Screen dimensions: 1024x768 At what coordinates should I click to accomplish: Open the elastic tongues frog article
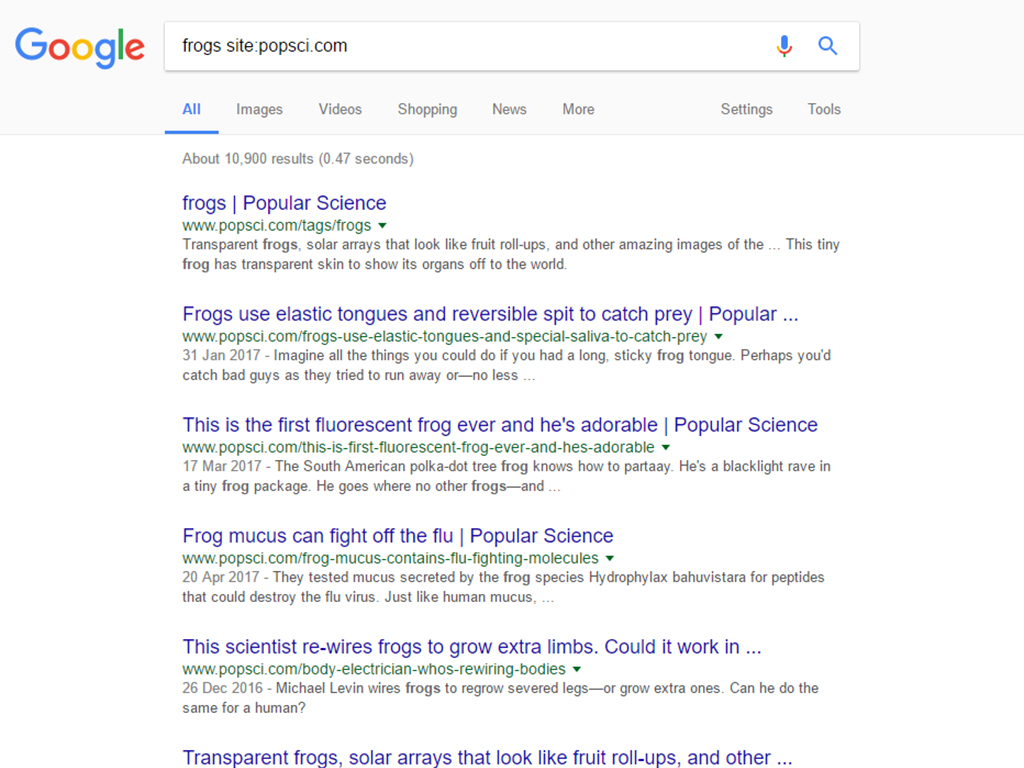(490, 314)
